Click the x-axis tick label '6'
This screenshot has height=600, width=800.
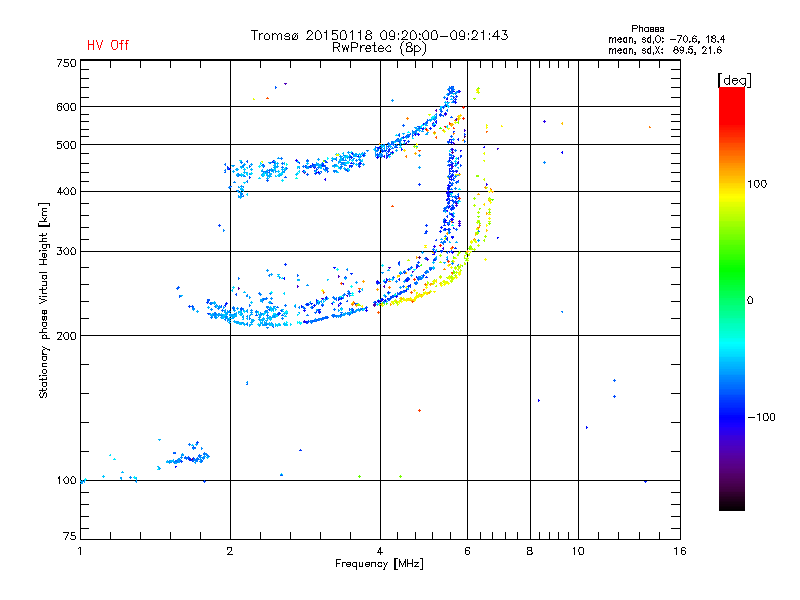(x=467, y=551)
